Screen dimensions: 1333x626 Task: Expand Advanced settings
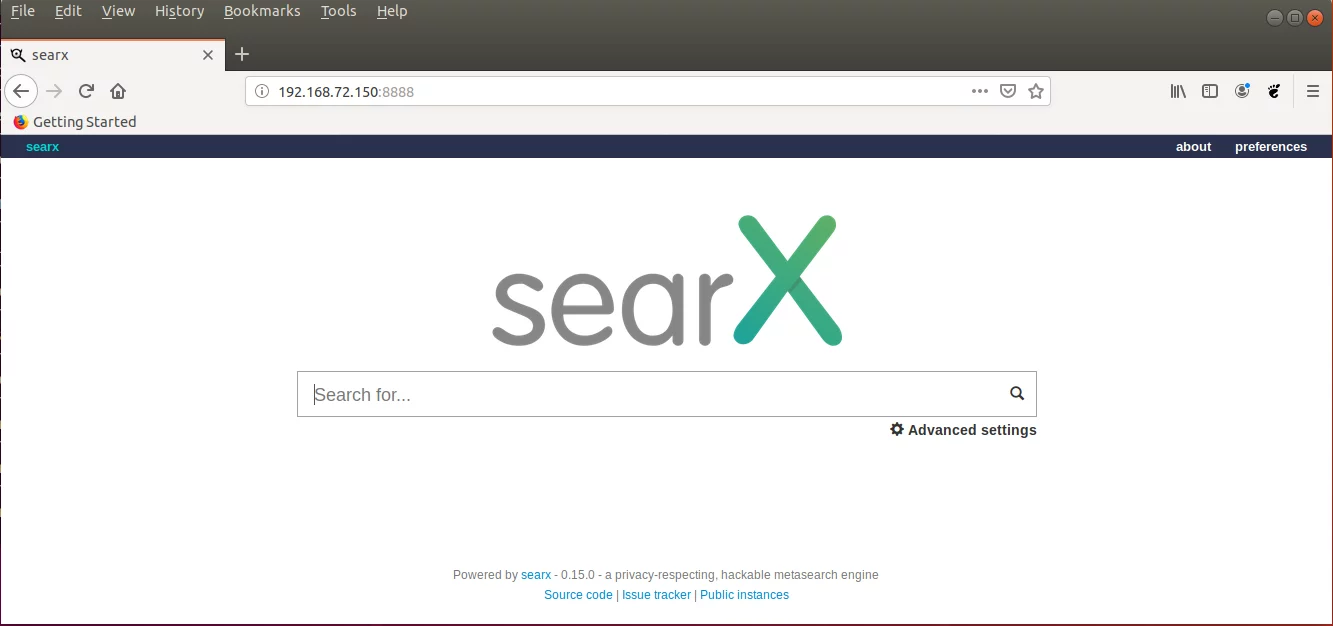[x=963, y=429]
